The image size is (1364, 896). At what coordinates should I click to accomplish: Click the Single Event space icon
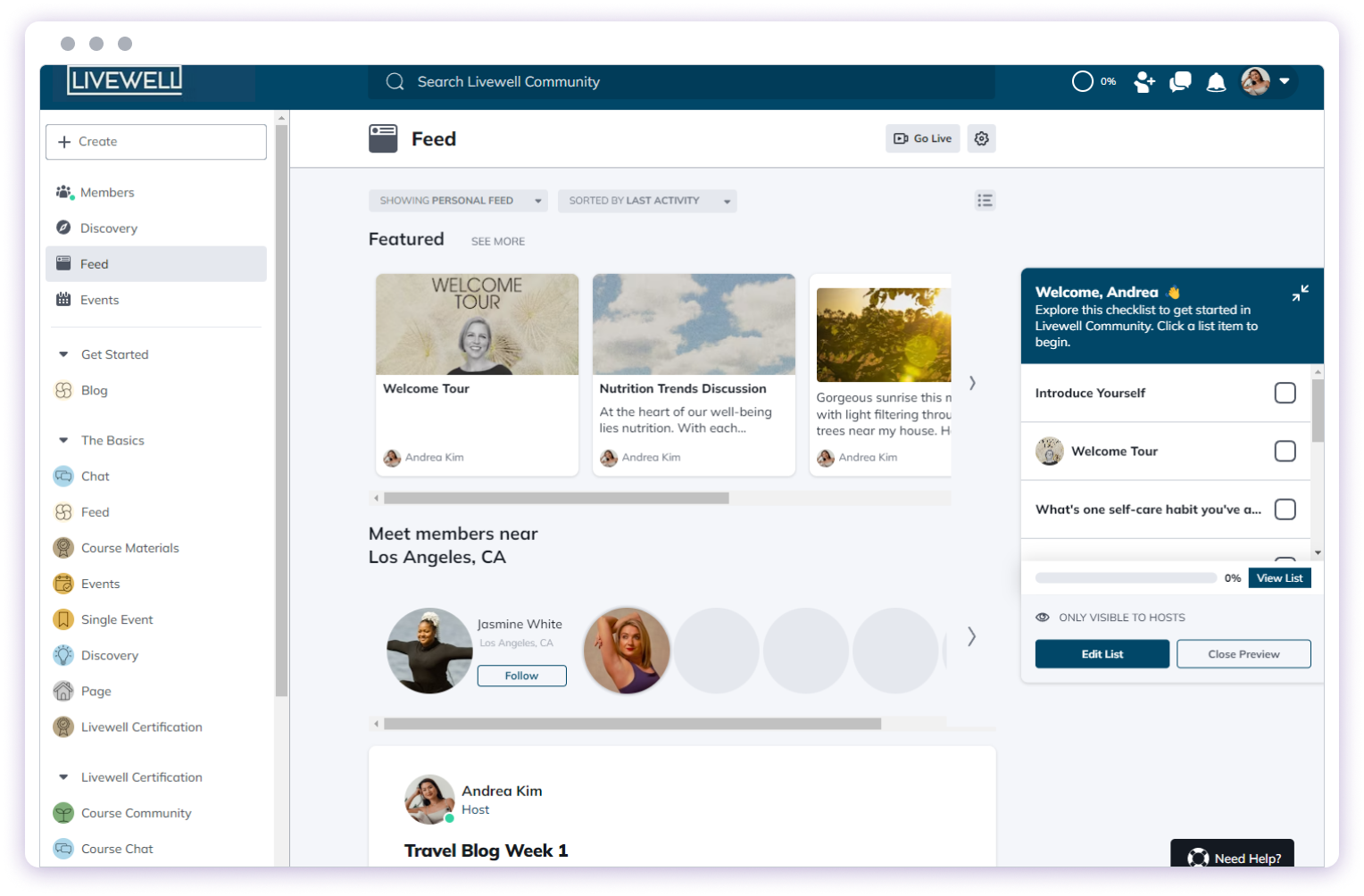(x=63, y=618)
